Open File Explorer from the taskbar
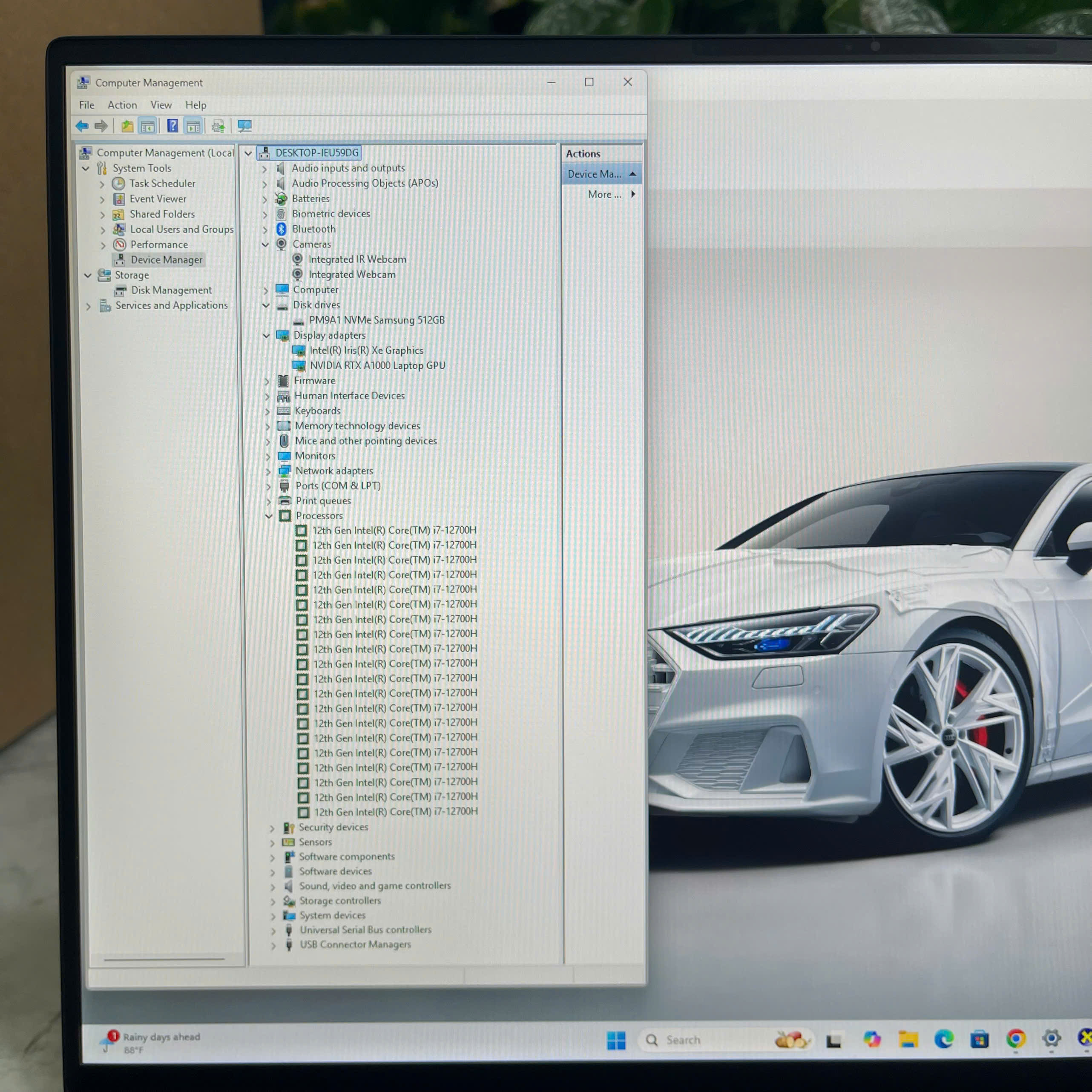Image resolution: width=1092 pixels, height=1092 pixels. pos(908,1039)
